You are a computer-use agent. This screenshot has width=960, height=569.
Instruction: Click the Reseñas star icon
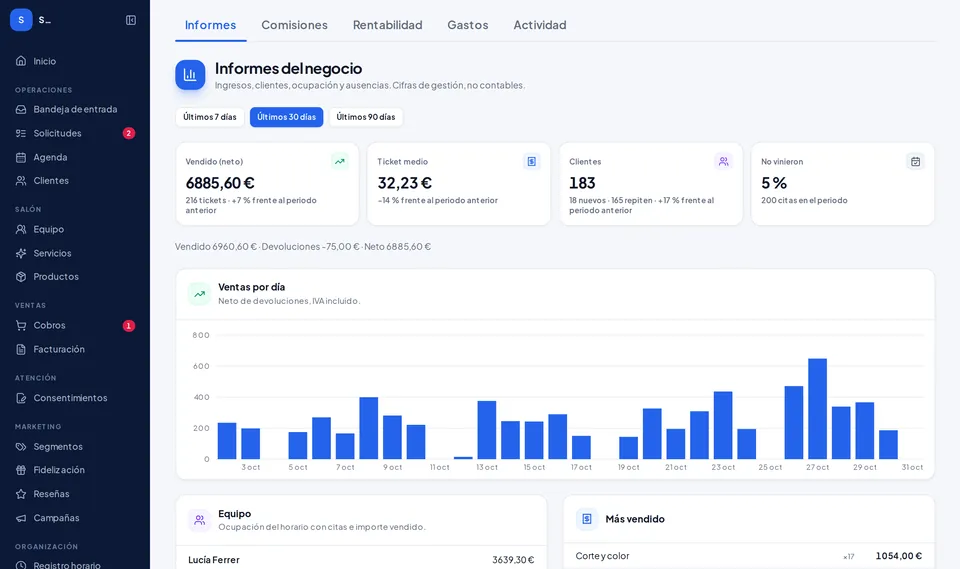[x=21, y=494]
